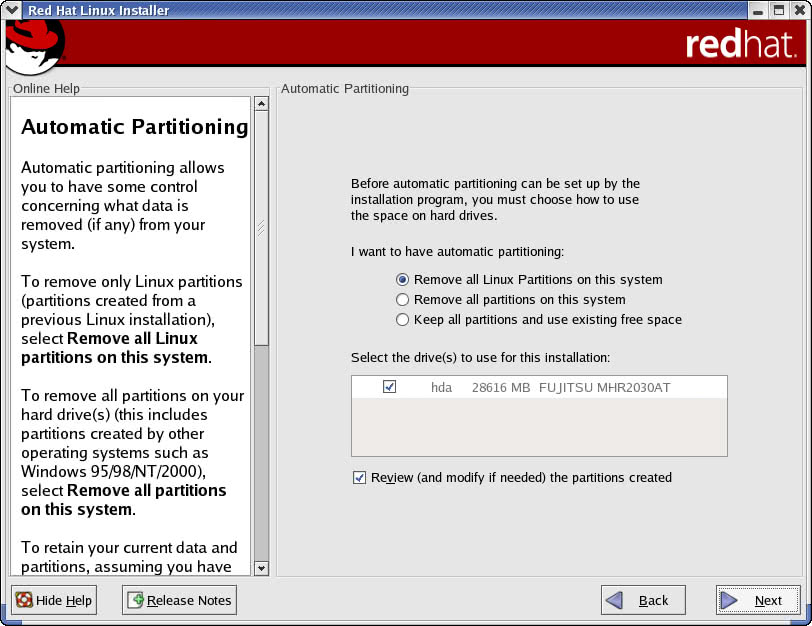Open the window menu arrow in title bar
Viewport: 812px width, 626px height.
click(x=12, y=10)
